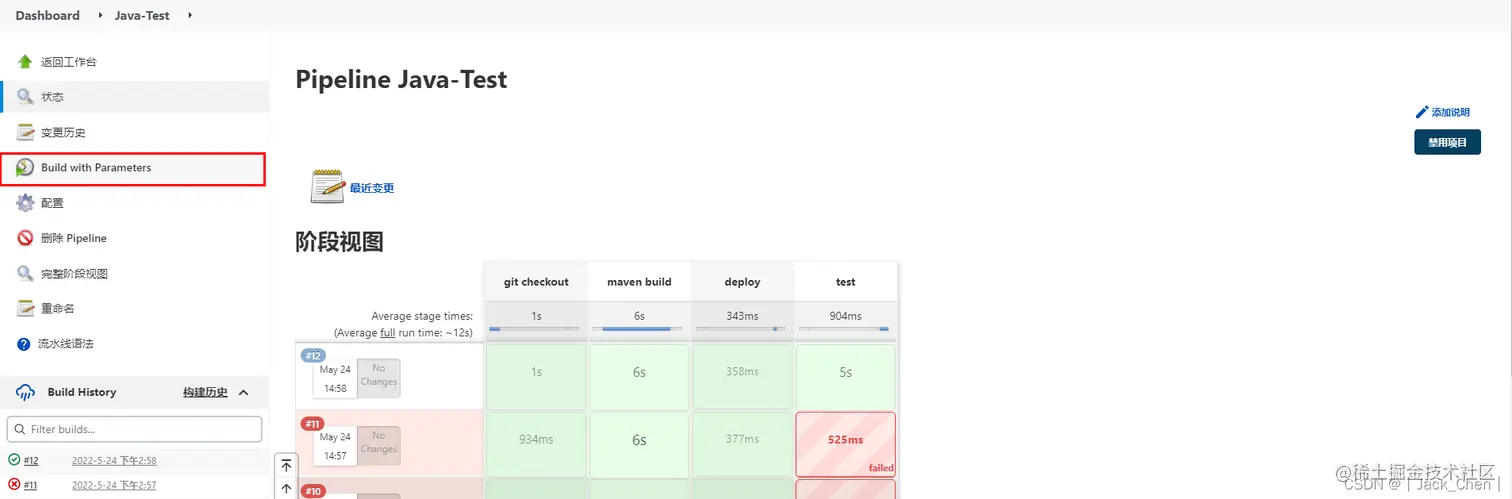Click the 禁用项目 button

1447,142
